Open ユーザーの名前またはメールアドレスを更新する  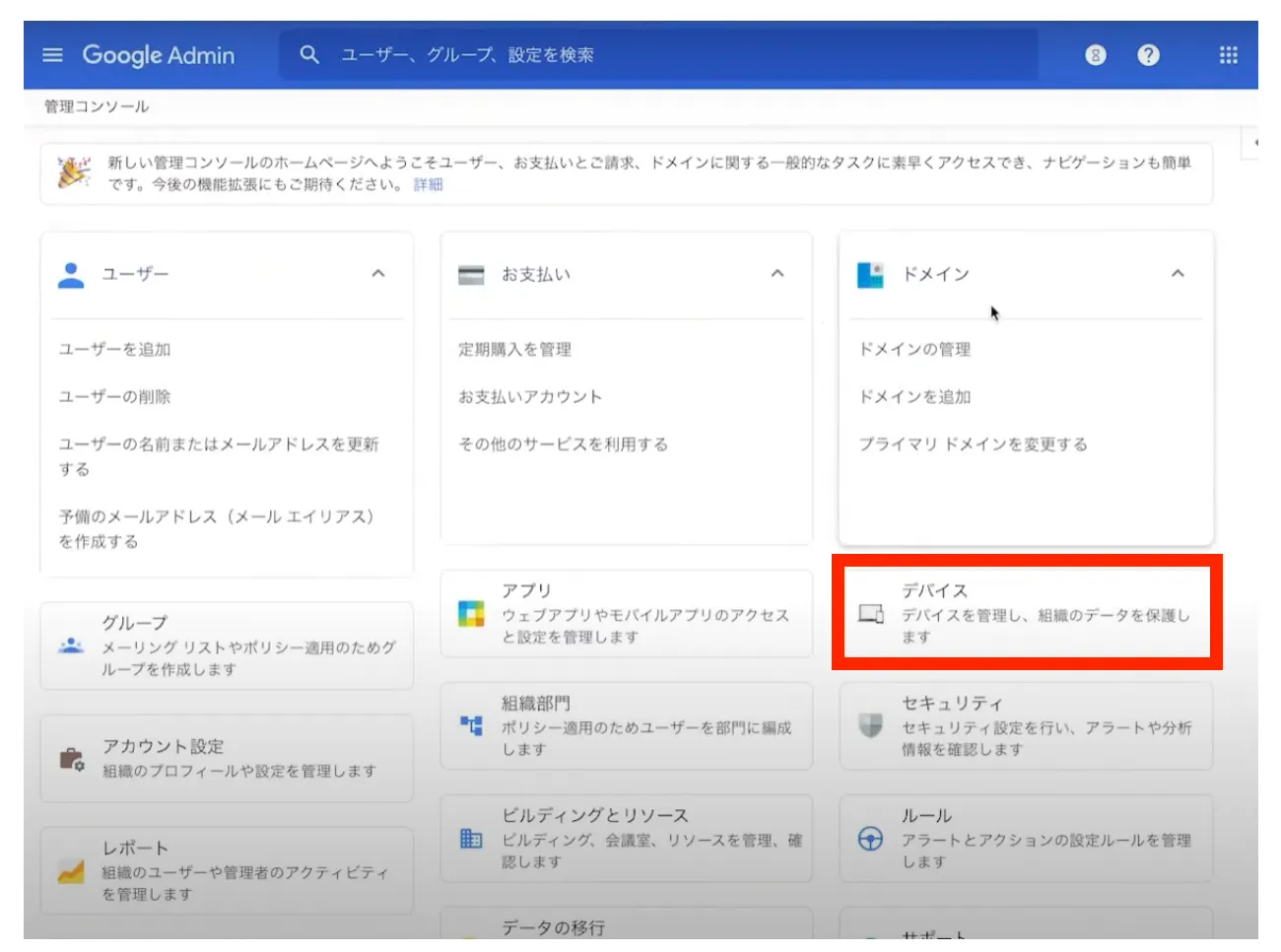coord(219,456)
